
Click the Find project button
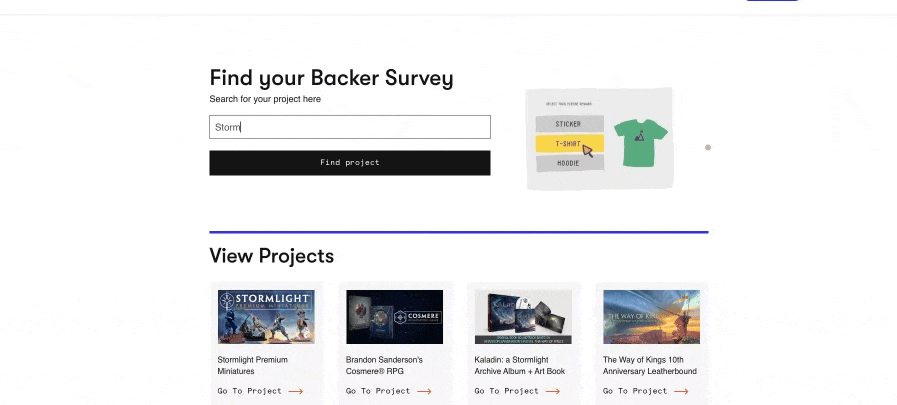(x=350, y=162)
